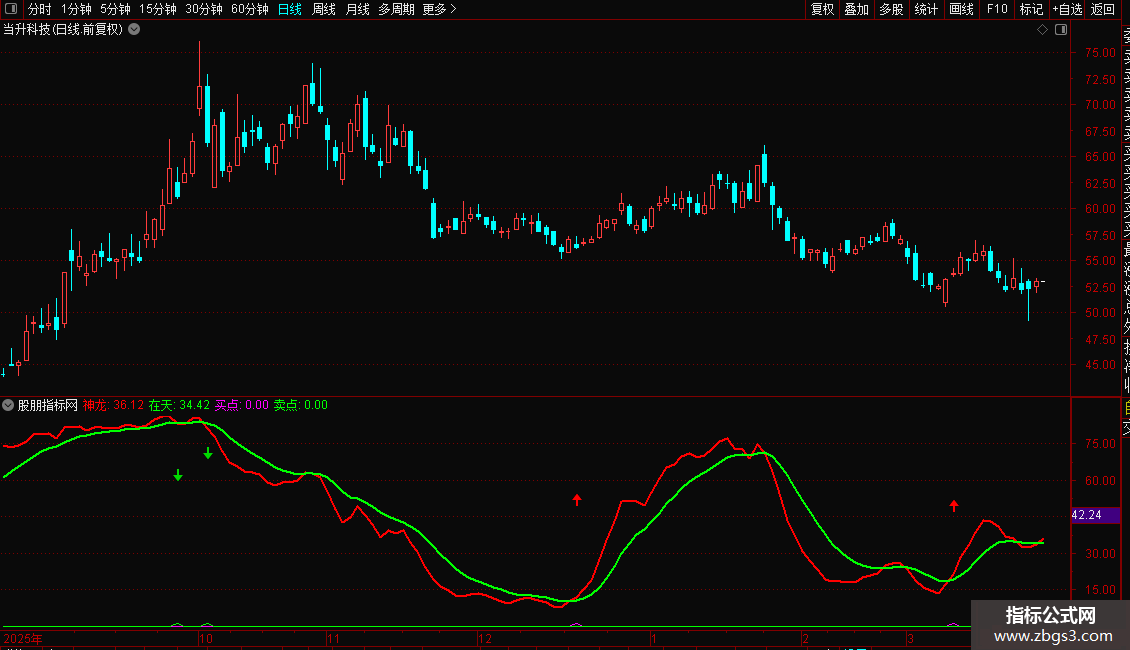Click the month 1 marker on time axis

click(x=654, y=638)
